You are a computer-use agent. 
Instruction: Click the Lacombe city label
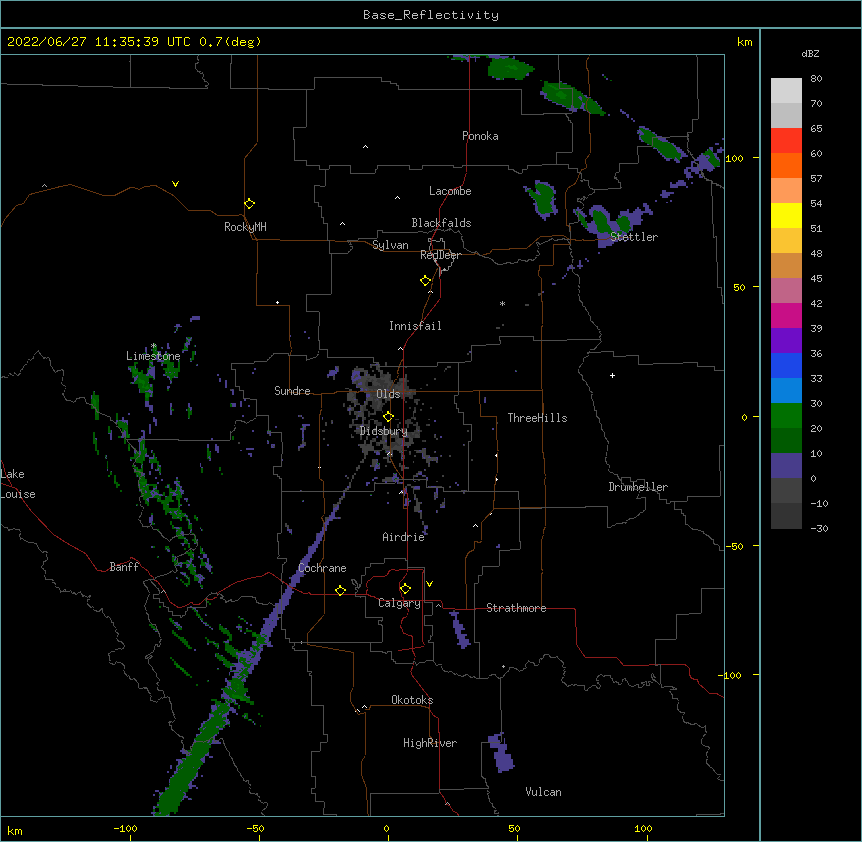coord(450,191)
